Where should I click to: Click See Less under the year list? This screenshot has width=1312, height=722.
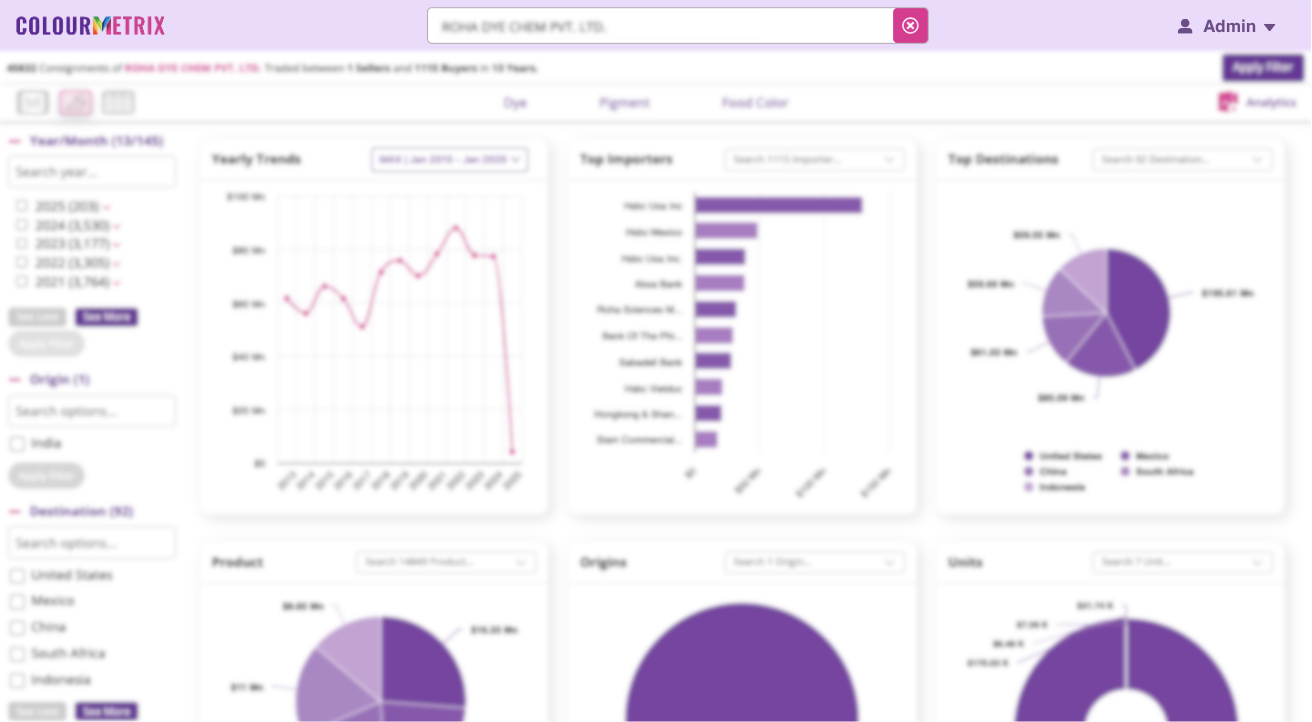point(38,317)
